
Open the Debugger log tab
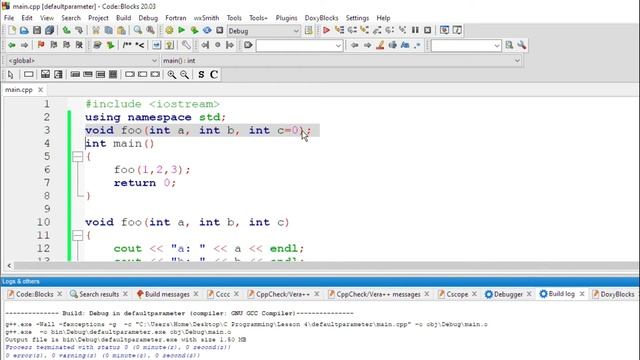click(x=508, y=294)
